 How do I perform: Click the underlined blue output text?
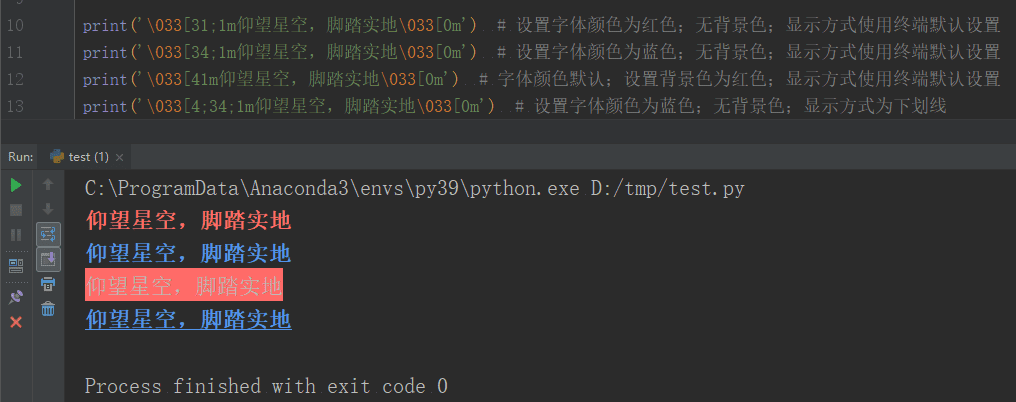pyautogui.click(x=189, y=319)
